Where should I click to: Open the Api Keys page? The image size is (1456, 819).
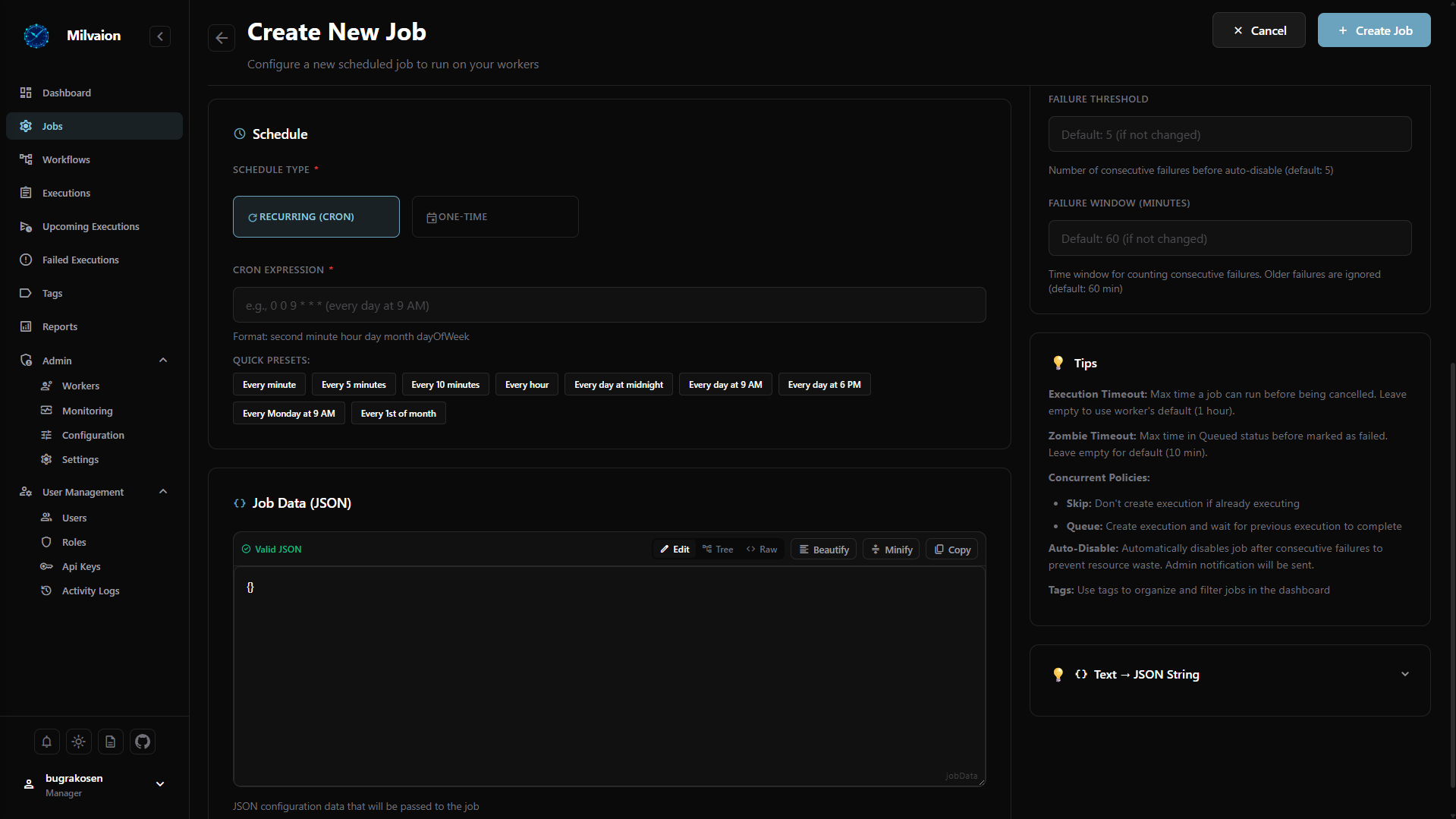click(x=81, y=566)
